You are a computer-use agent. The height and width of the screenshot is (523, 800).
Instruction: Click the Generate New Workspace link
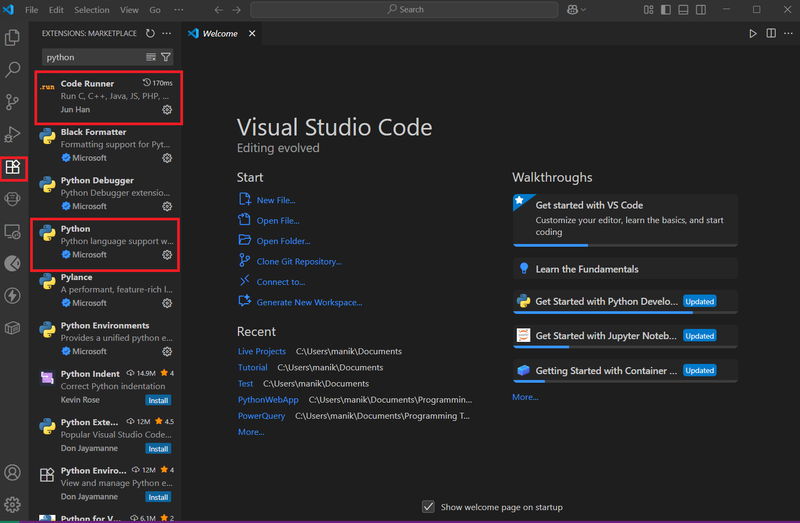click(x=309, y=302)
